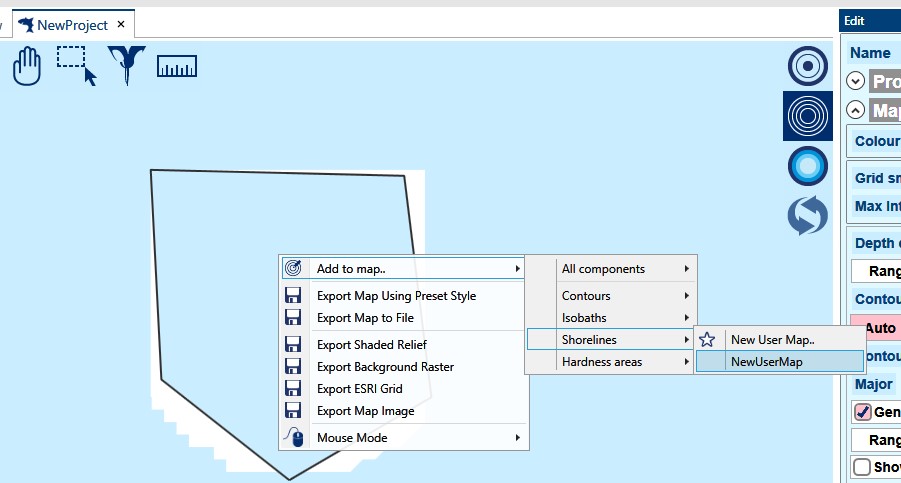Select the concentric rings contour icon

(808, 115)
